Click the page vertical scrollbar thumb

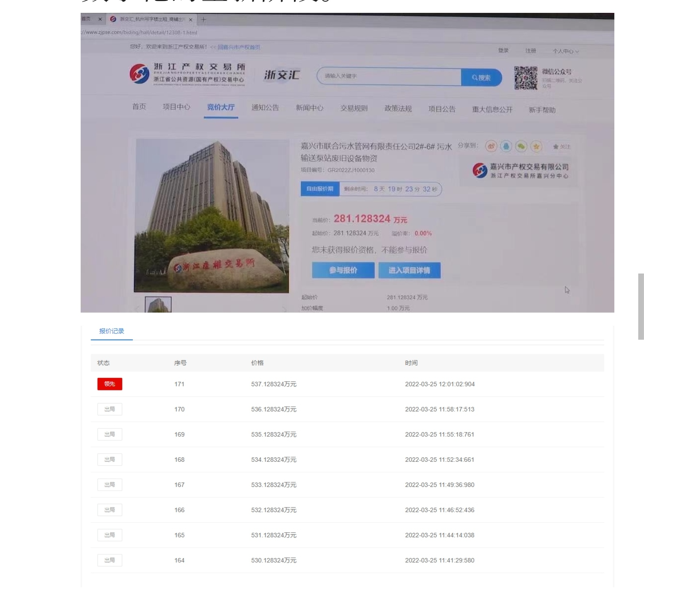point(641,306)
